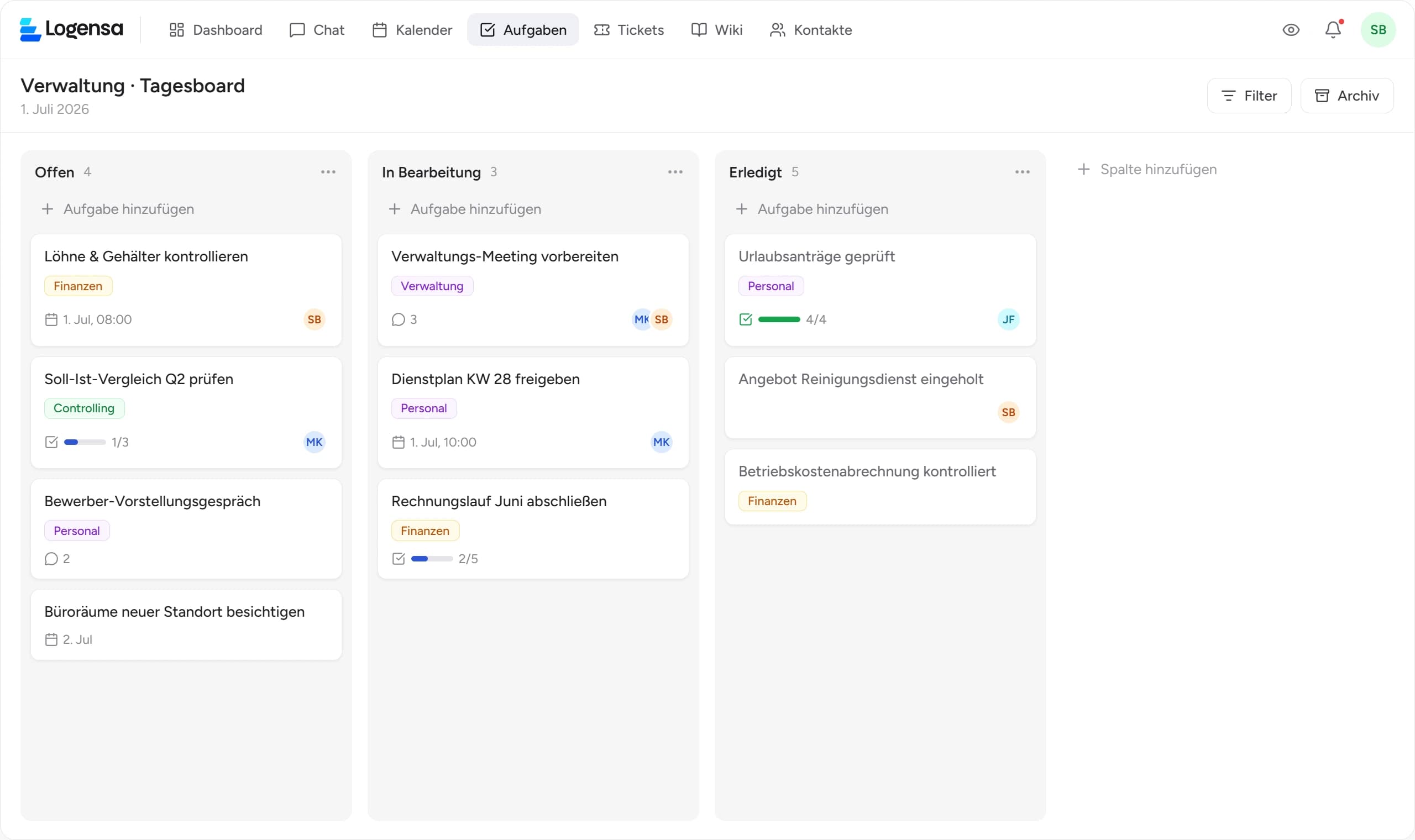This screenshot has height=840, width=1415.
Task: Click the Archiv box icon
Action: (x=1322, y=96)
